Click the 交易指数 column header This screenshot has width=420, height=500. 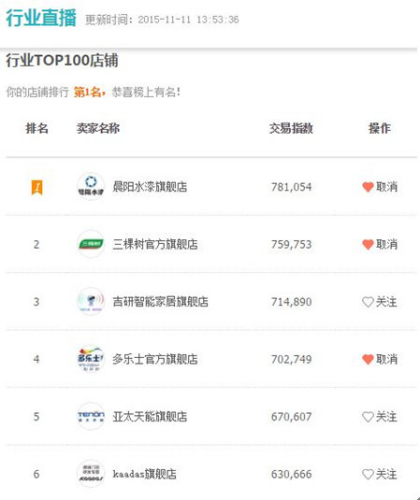(x=291, y=128)
